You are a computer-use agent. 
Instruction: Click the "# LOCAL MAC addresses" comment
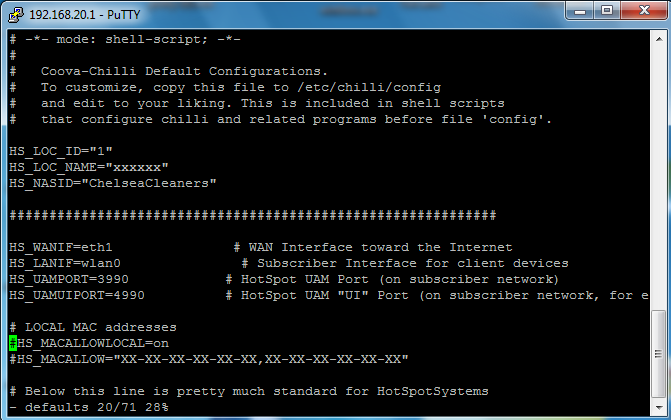click(92, 327)
